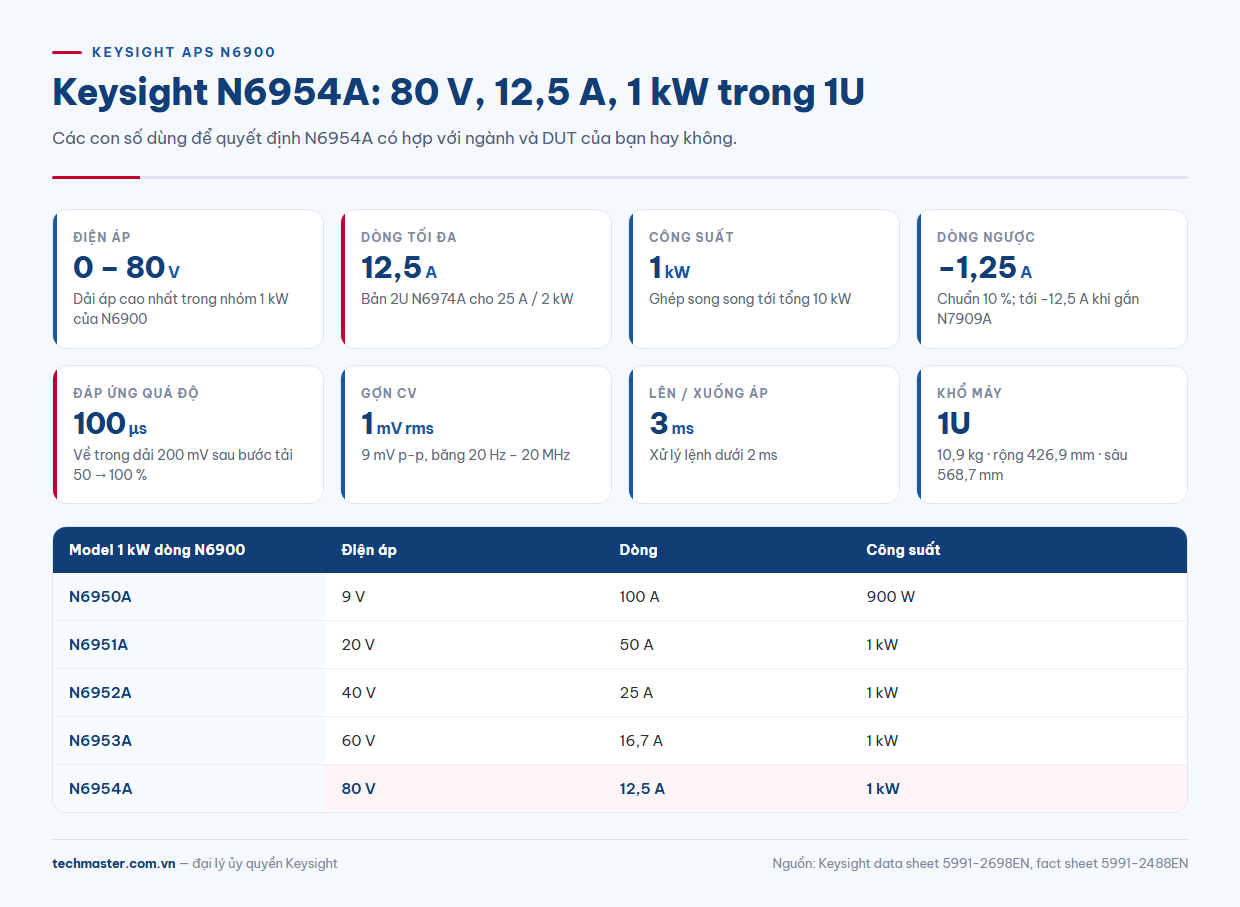Click the GỢN CV card label
Screen dimensions: 1240x907
[389, 393]
